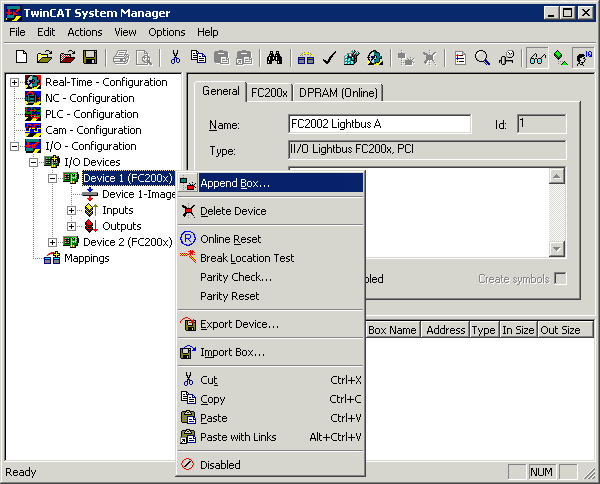The width and height of the screenshot is (600, 484).
Task: Click the I/O Devices tree node icon
Action: pyautogui.click(x=52, y=162)
